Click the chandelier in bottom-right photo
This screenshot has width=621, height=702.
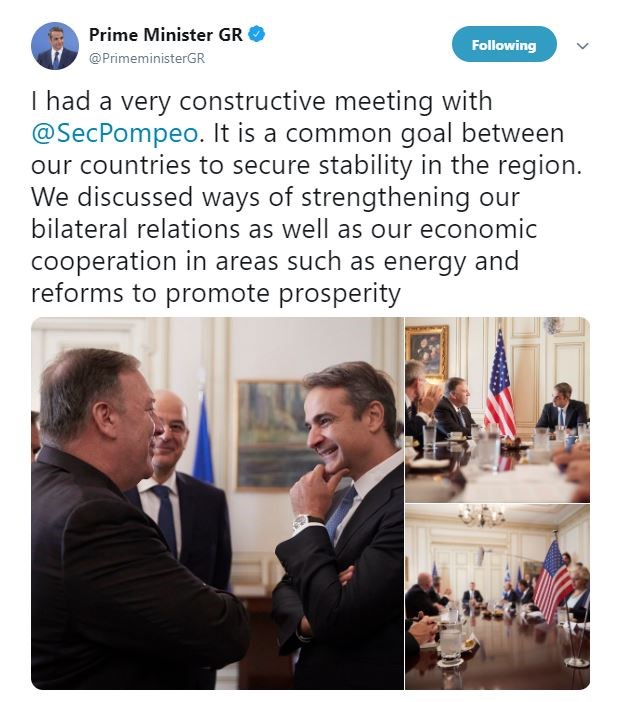click(482, 515)
